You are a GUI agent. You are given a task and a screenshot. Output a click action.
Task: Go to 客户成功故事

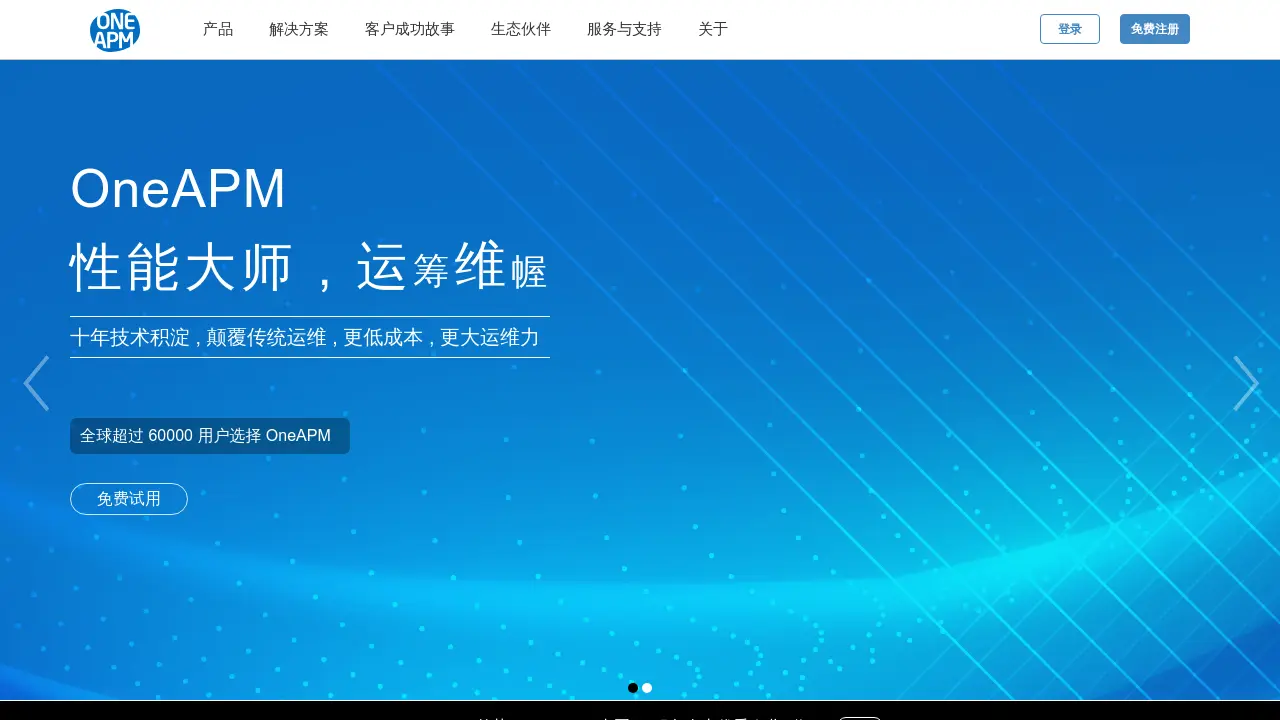[x=410, y=29]
